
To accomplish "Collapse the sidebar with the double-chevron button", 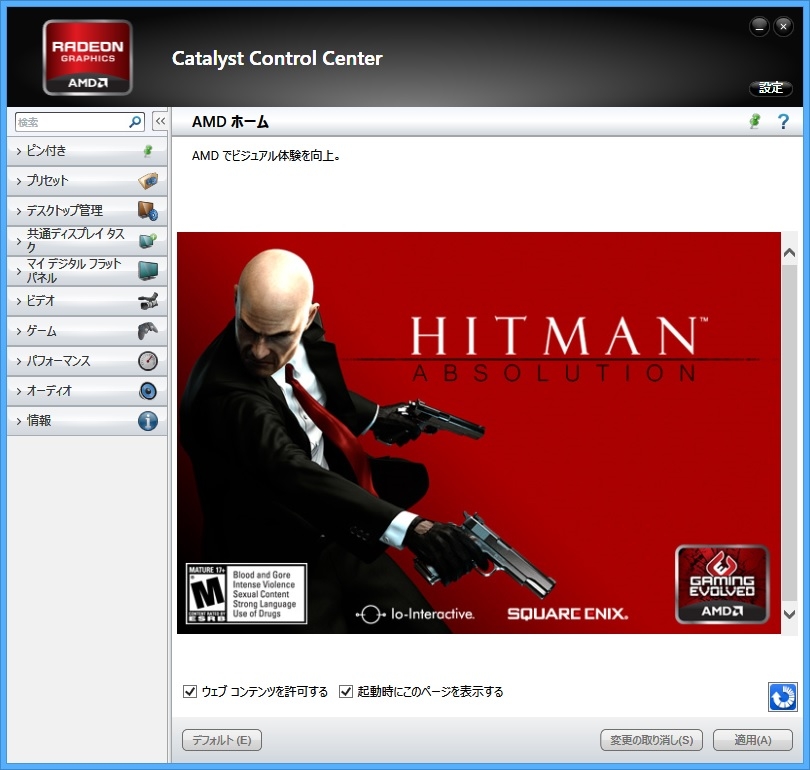I will (160, 121).
